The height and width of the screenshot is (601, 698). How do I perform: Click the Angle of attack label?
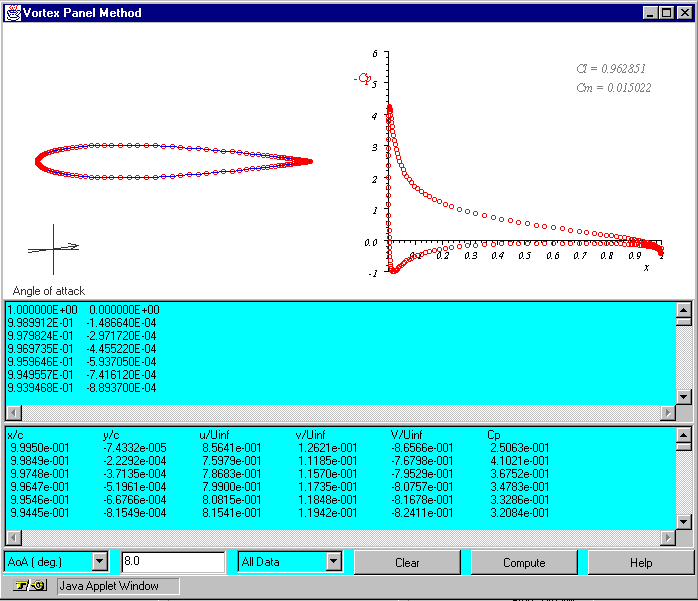point(49,291)
